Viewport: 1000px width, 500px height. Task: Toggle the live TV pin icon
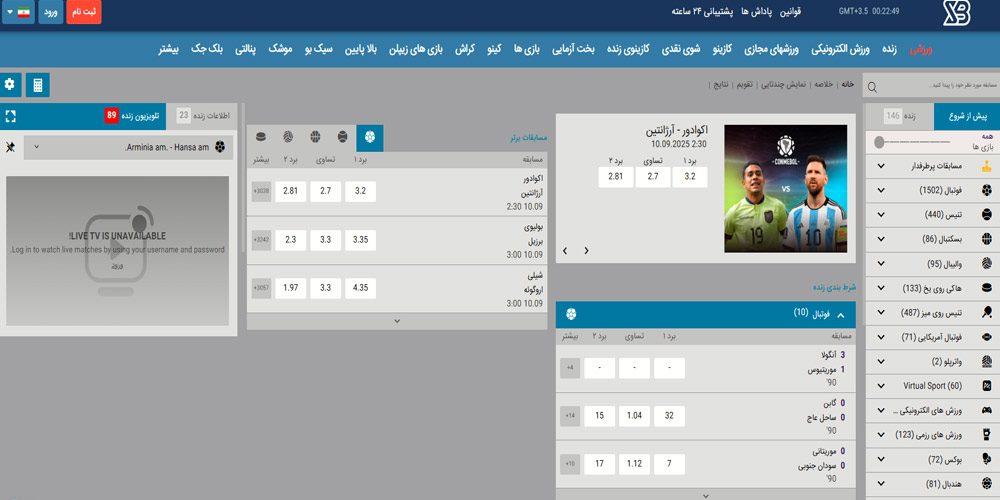pyautogui.click(x=10, y=147)
